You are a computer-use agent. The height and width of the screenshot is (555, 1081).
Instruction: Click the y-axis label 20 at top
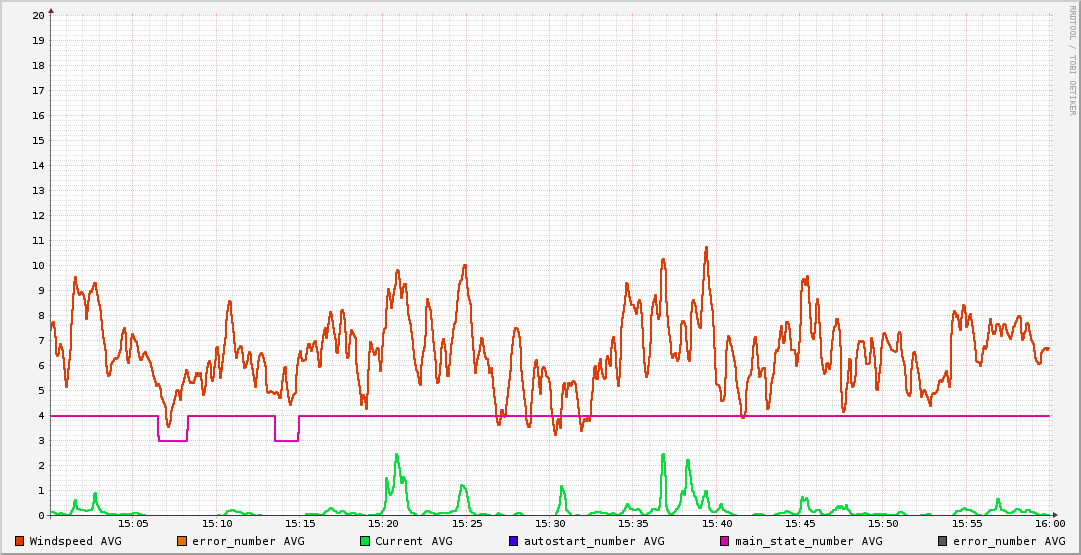tap(38, 15)
